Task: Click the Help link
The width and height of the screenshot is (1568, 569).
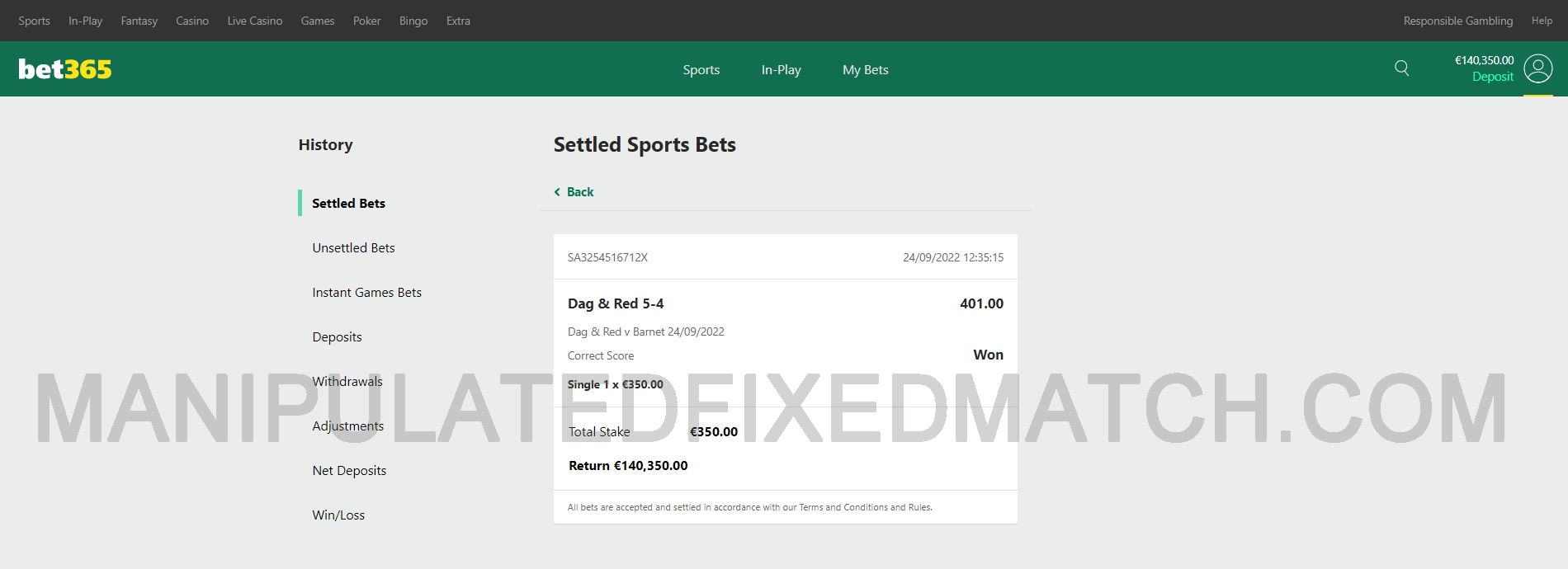Action: [x=1542, y=21]
